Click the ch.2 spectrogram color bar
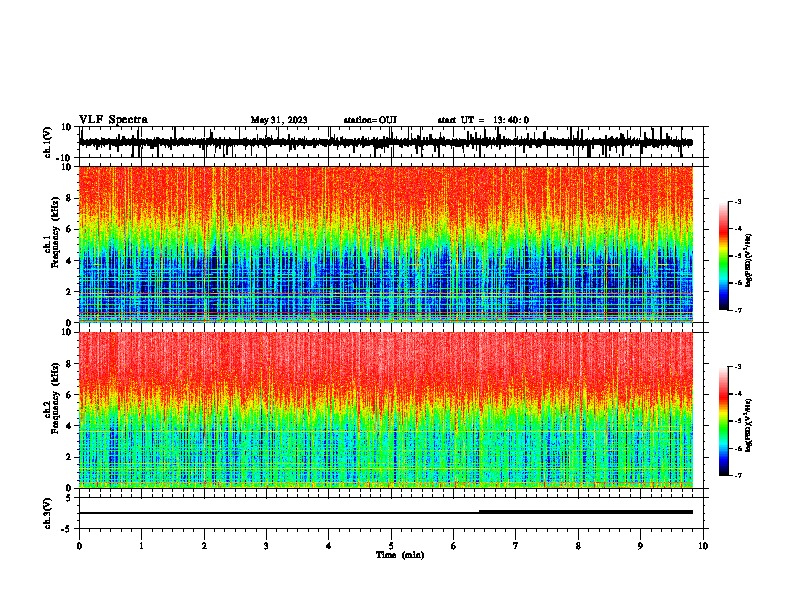792x612 pixels. [x=724, y=421]
